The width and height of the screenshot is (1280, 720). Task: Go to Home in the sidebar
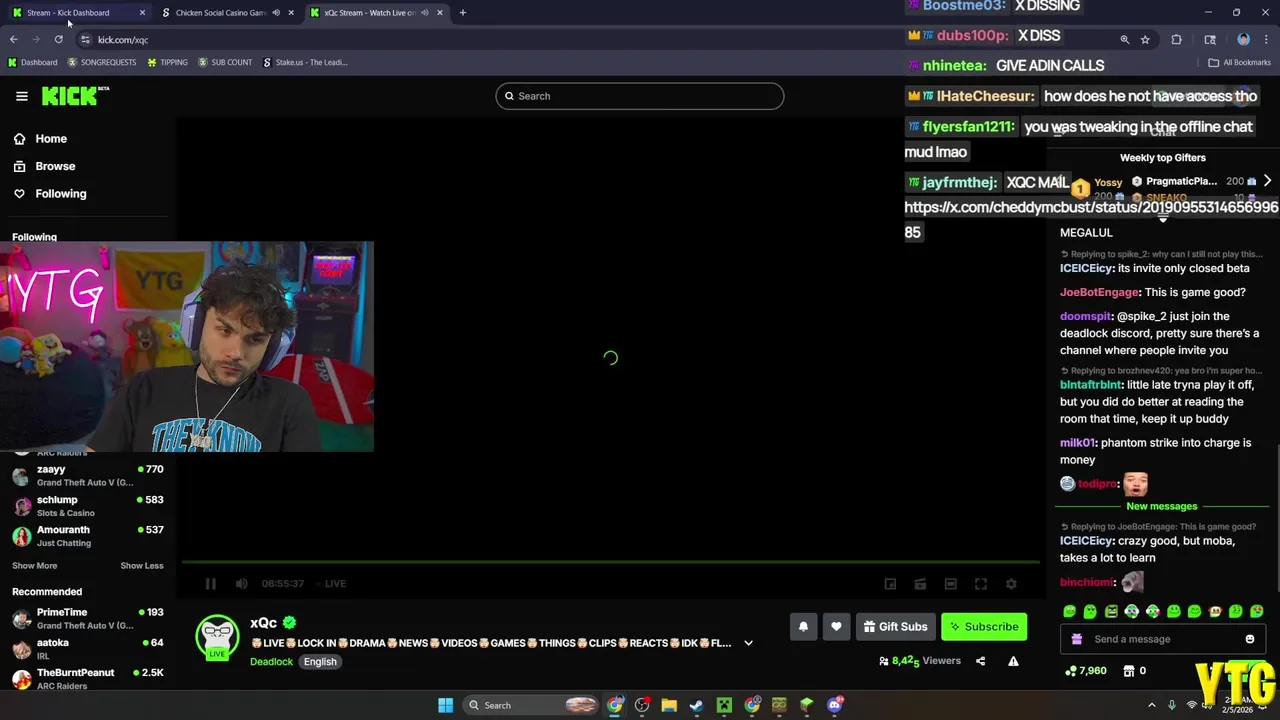(x=51, y=139)
